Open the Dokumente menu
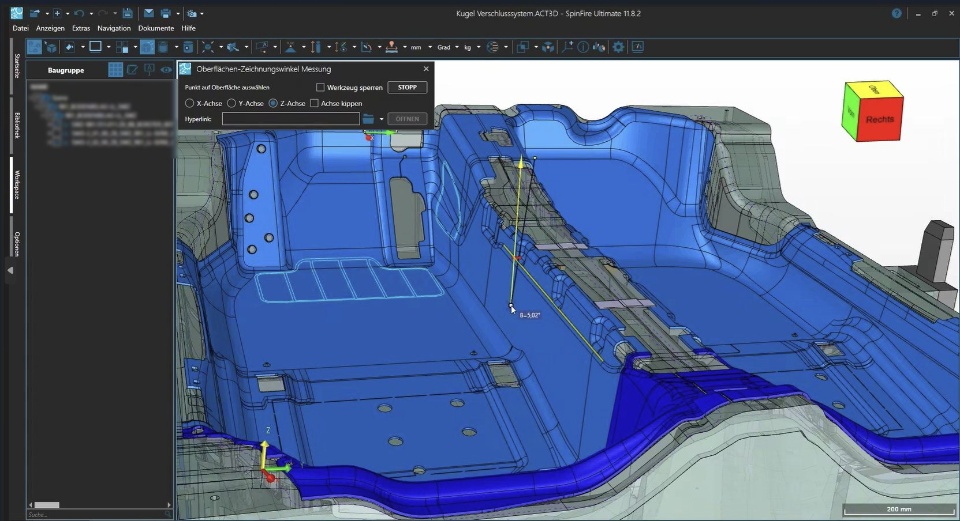Image resolution: width=960 pixels, height=521 pixels. pos(156,28)
